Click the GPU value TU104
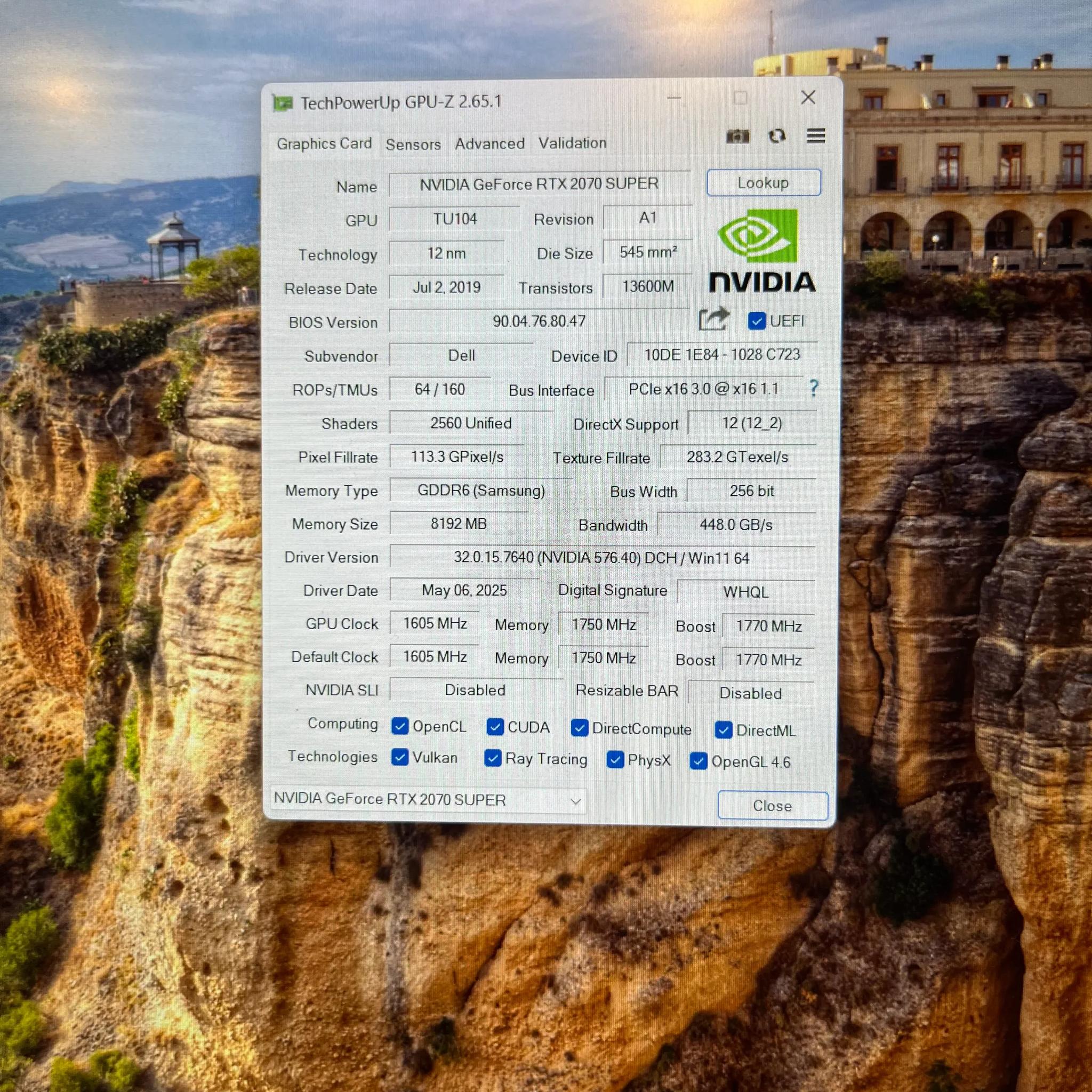 click(x=454, y=219)
